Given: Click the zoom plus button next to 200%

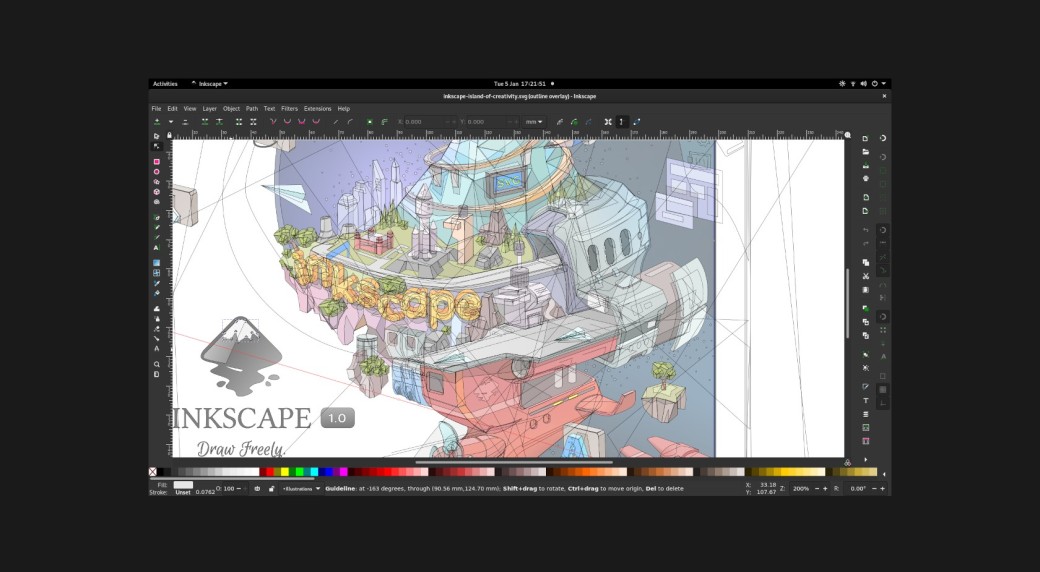Looking at the screenshot, I should [x=825, y=489].
